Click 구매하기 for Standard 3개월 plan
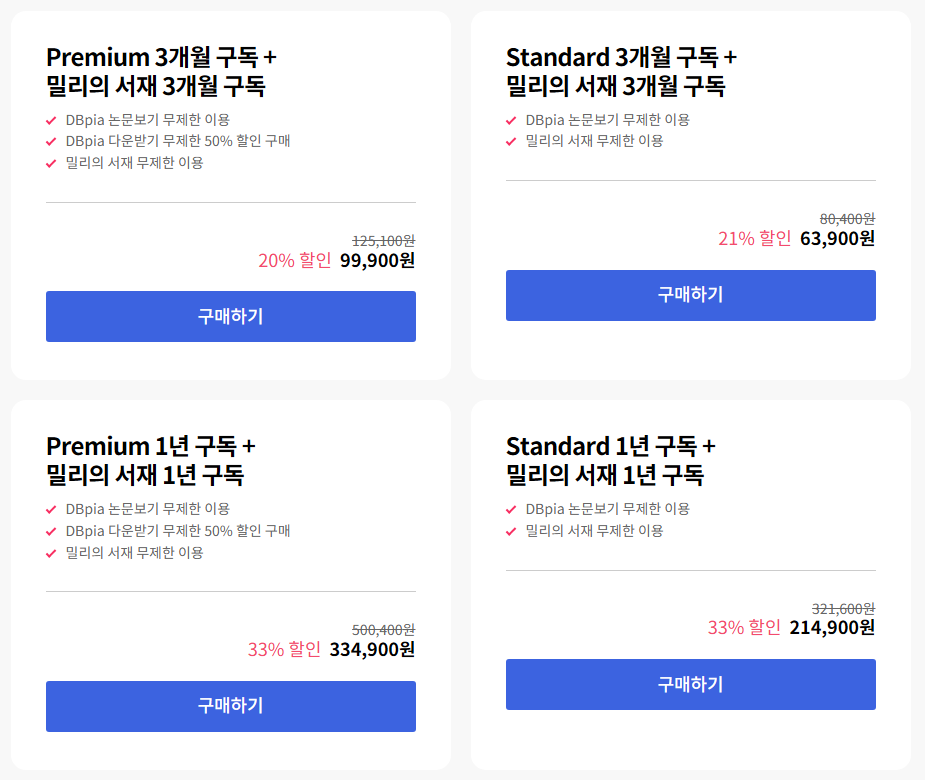Viewport: 925px width, 780px height. [690, 295]
